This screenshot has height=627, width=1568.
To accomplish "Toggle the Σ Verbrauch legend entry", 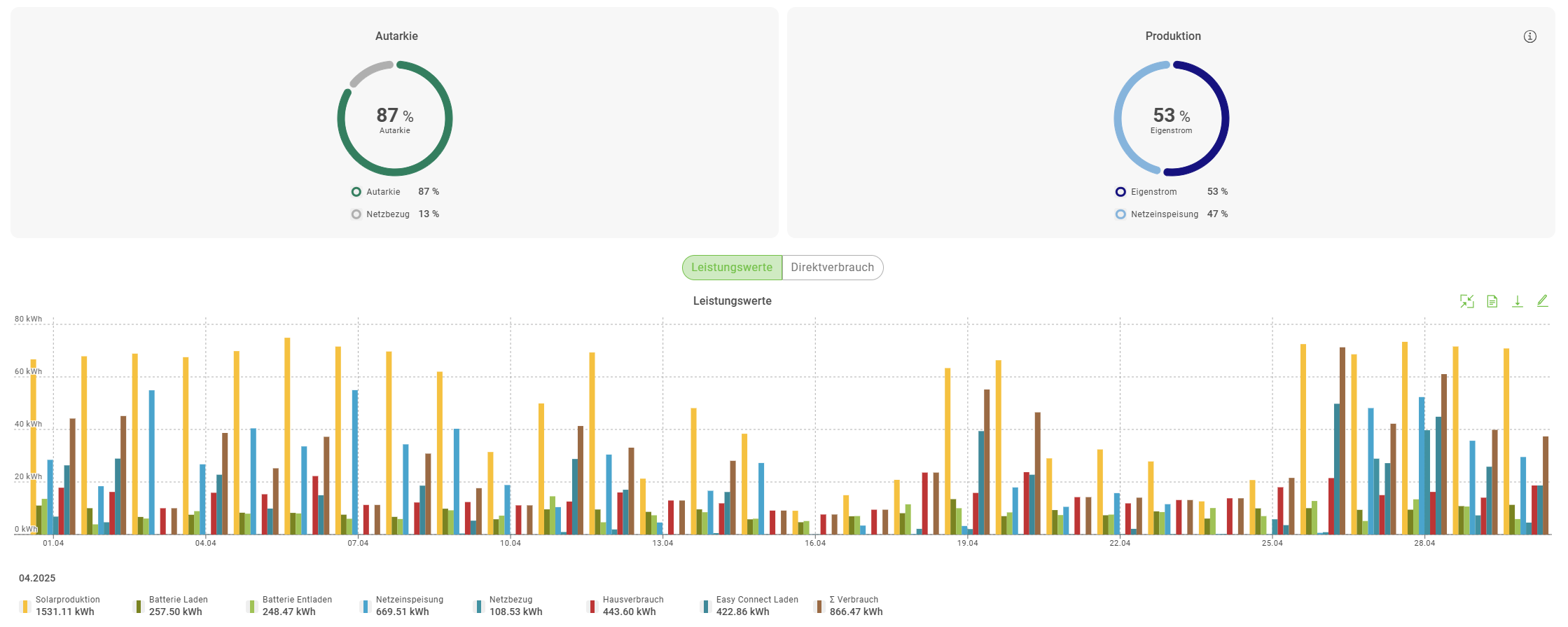I will 853,600.
